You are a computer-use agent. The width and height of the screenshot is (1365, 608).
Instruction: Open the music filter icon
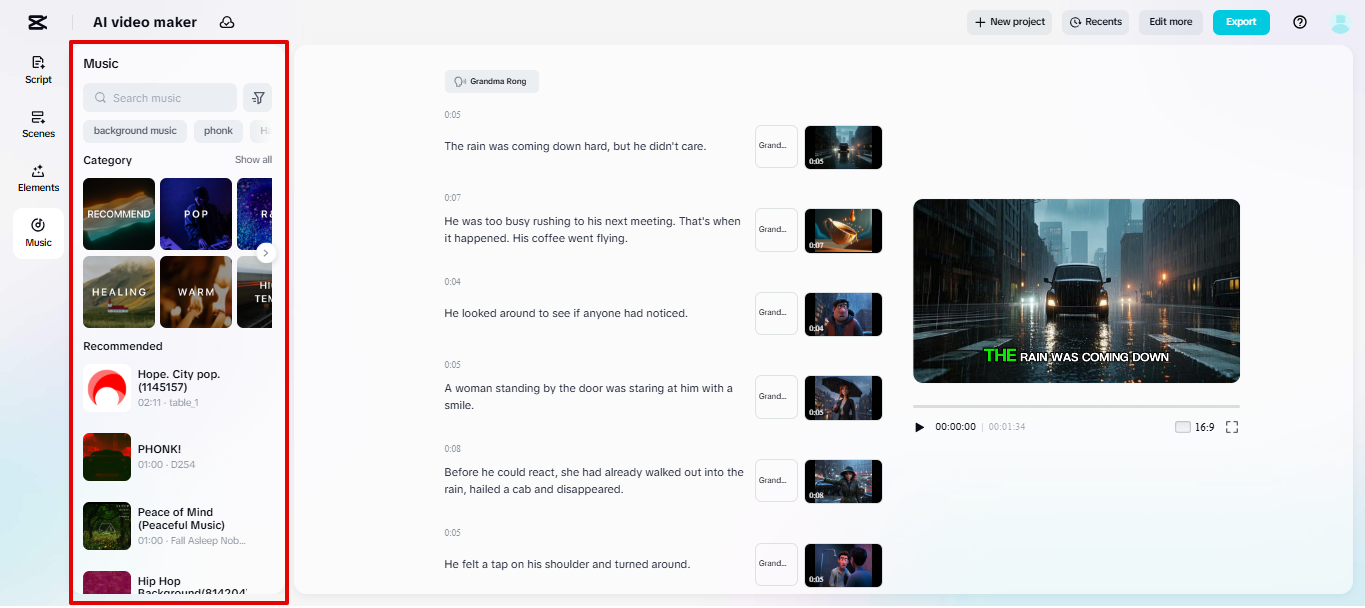pyautogui.click(x=258, y=98)
